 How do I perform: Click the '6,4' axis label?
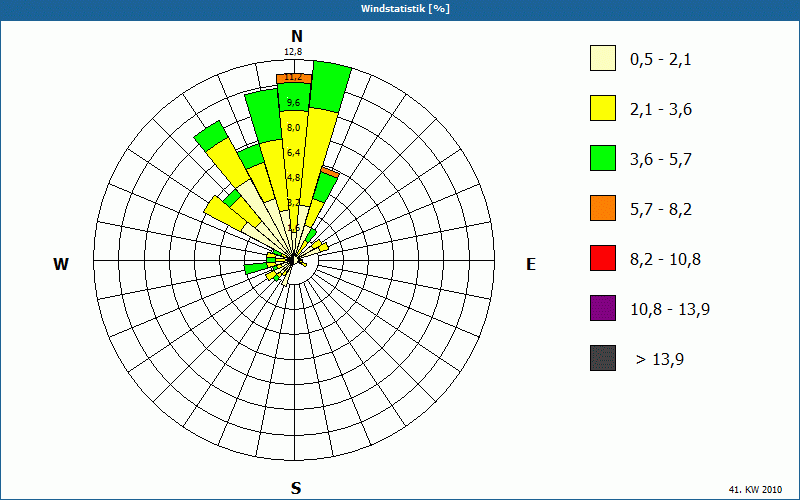click(293, 153)
